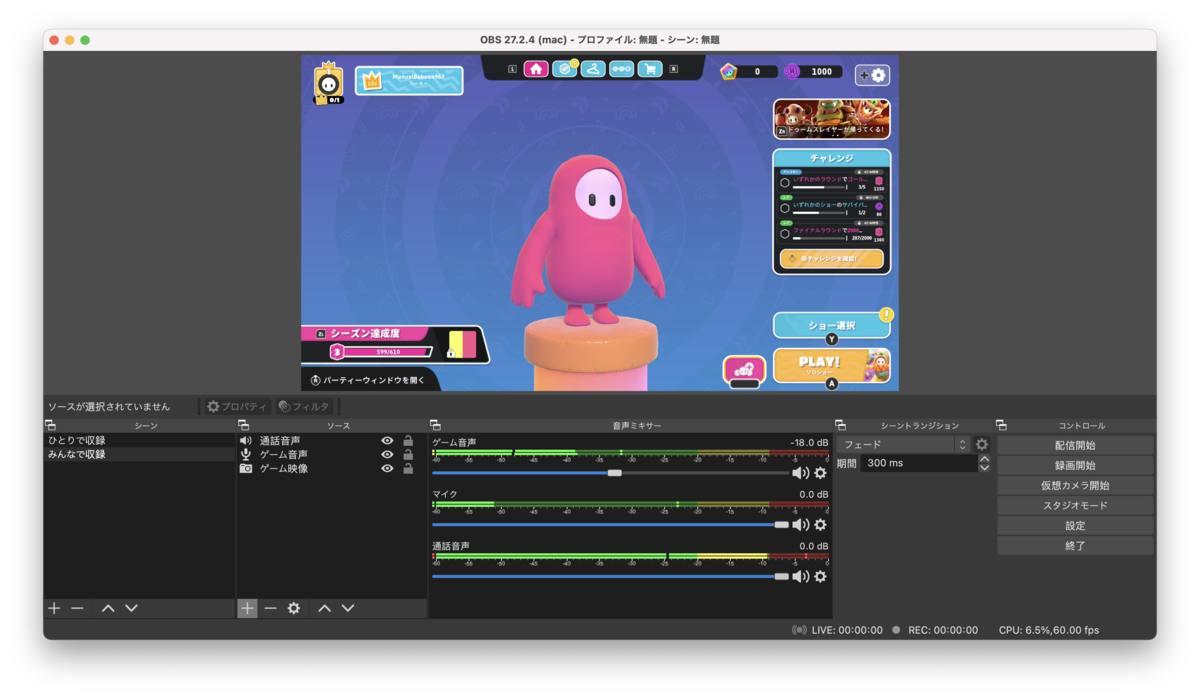Remove the selected scene with the minus icon
1200x697 pixels.
(77, 608)
